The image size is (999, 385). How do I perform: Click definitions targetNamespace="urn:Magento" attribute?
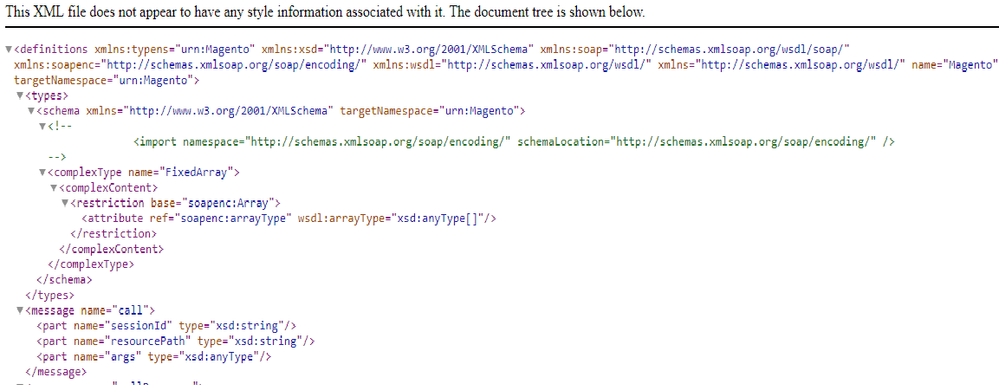[104, 80]
